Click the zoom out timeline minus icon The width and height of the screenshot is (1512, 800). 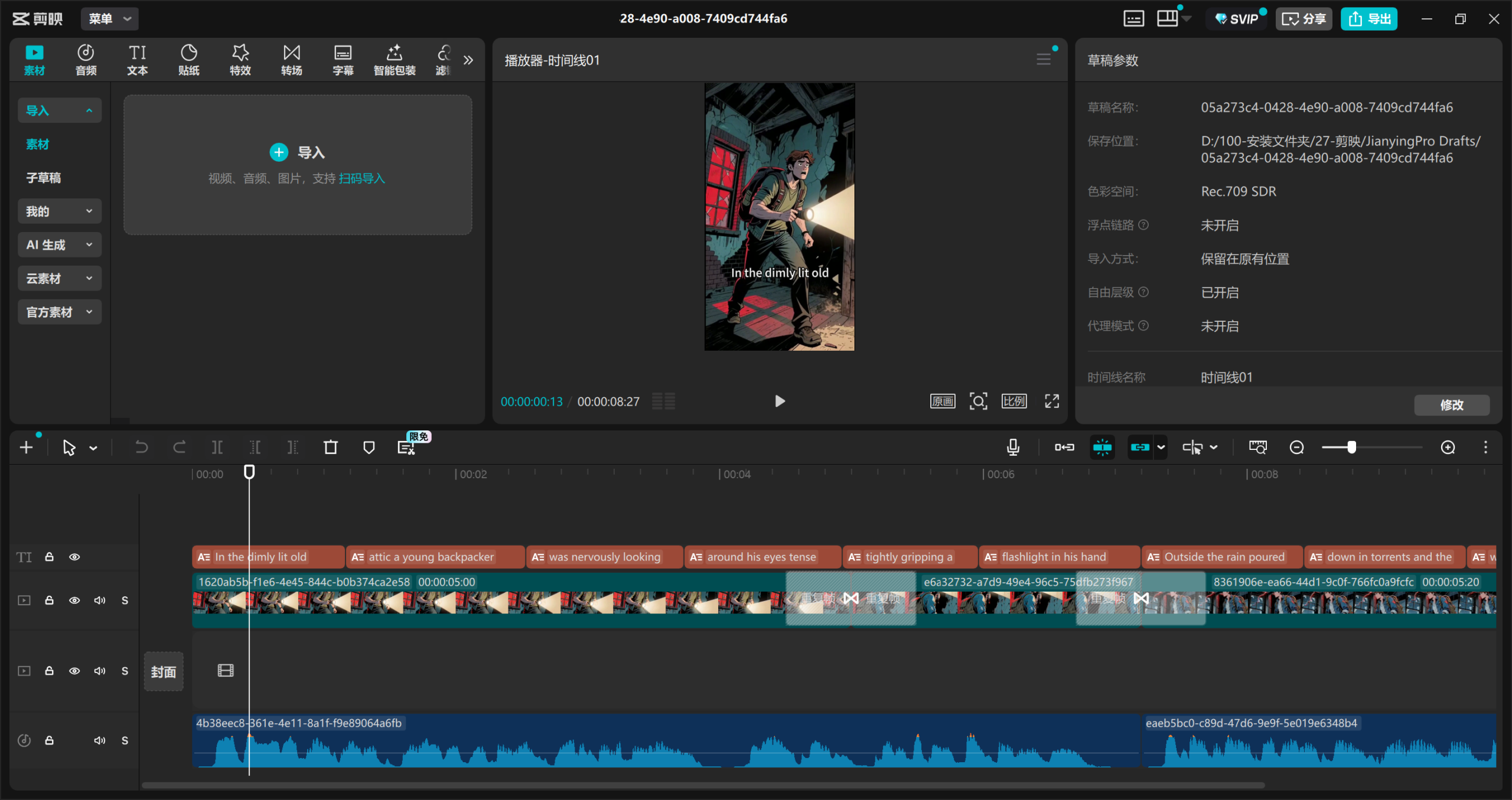(x=1296, y=448)
